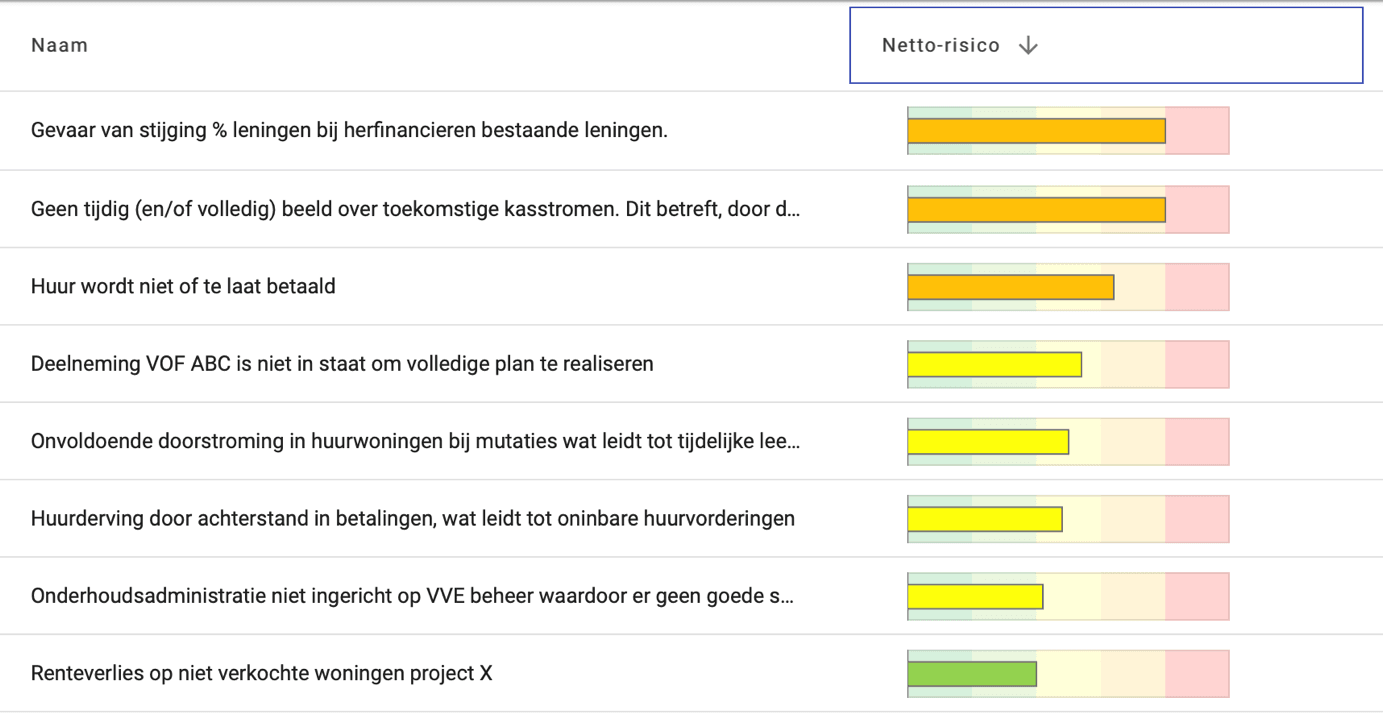Screen dimensions: 1383x719
Task: Click yellow bar for 'Onvoldoende doorstroming' row
Action: click(x=988, y=442)
